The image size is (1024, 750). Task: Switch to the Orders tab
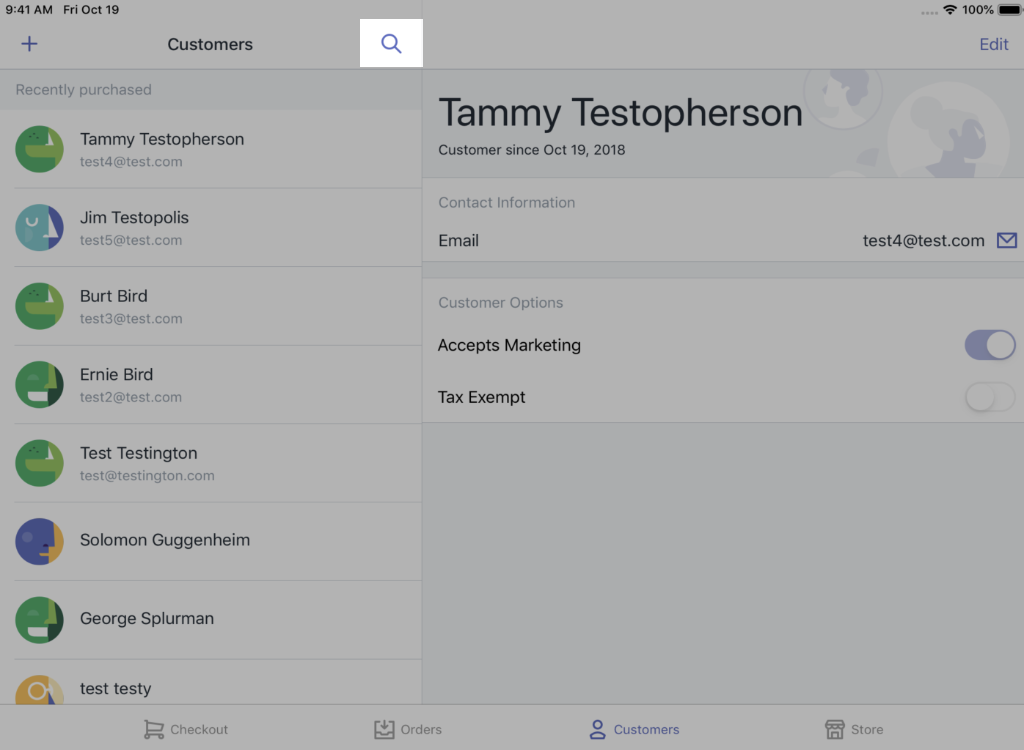pos(408,729)
